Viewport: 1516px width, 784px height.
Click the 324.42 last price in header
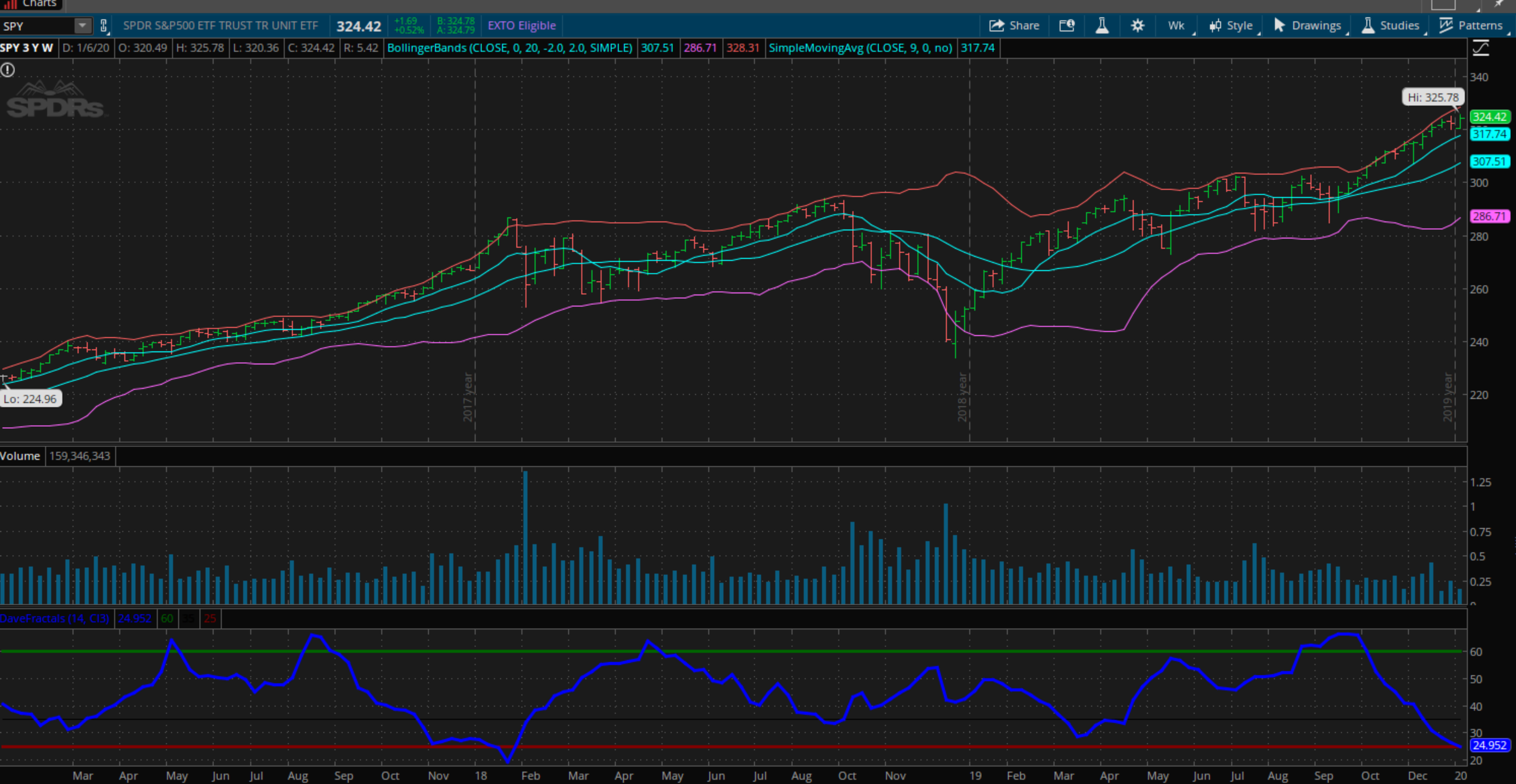click(x=358, y=26)
